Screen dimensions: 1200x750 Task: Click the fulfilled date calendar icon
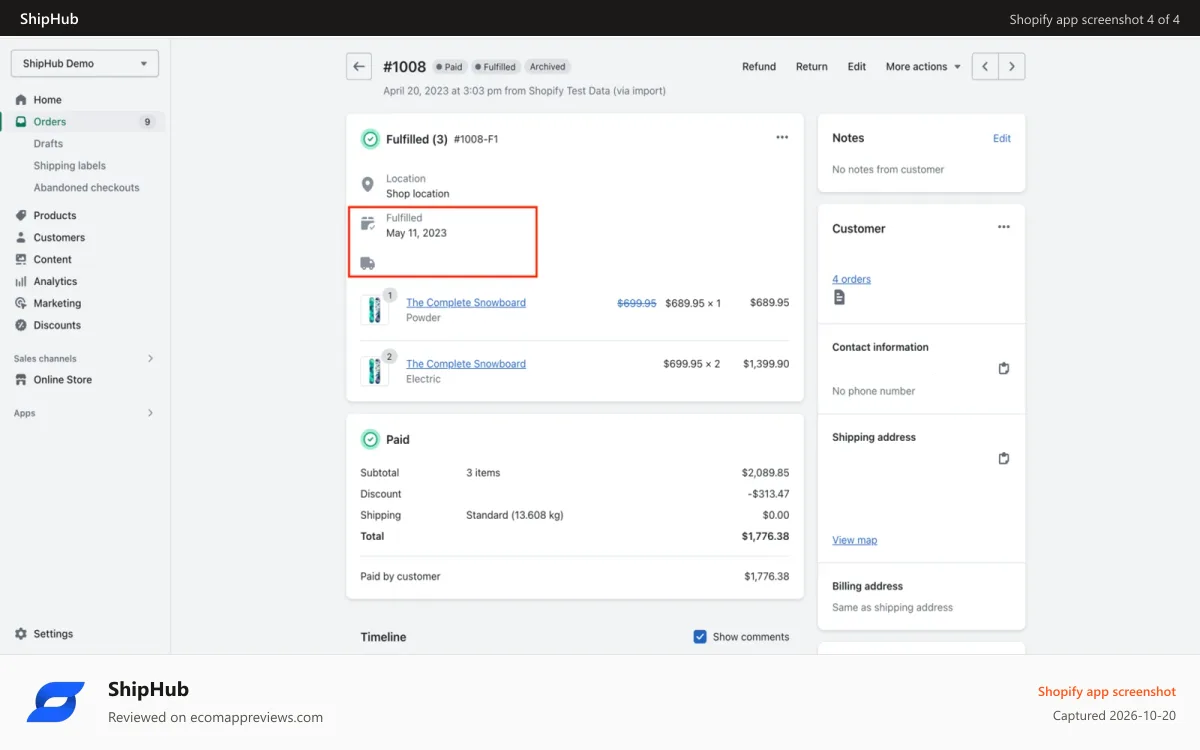click(x=368, y=224)
